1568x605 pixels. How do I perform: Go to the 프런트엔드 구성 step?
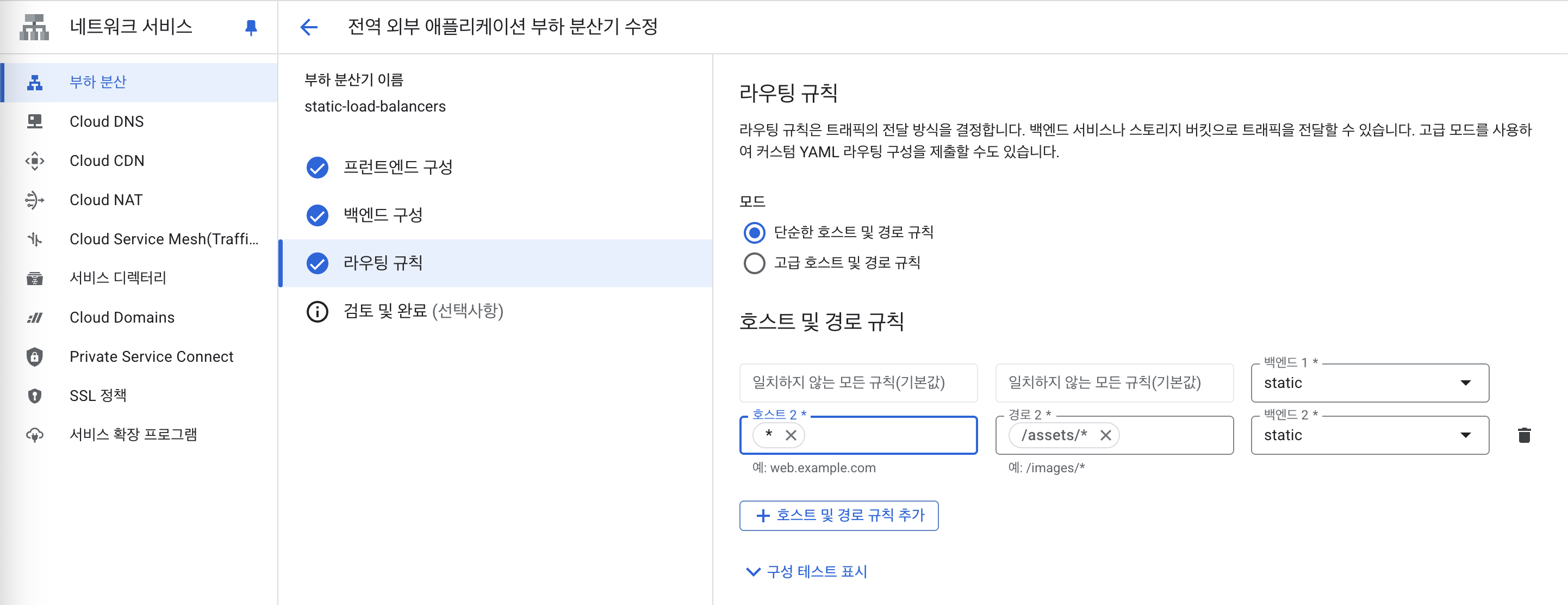coord(397,167)
